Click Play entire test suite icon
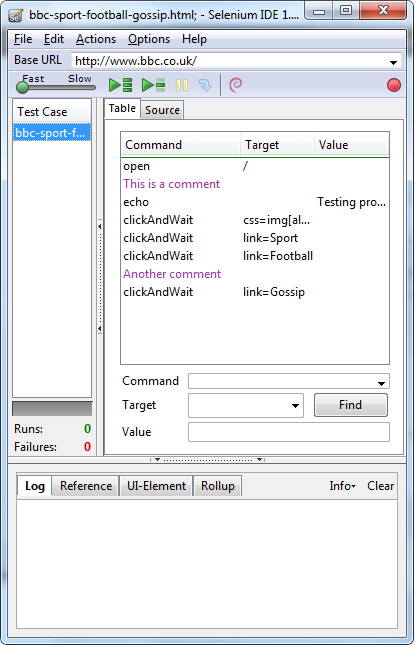Screen dimensions: 416x645 120,85
